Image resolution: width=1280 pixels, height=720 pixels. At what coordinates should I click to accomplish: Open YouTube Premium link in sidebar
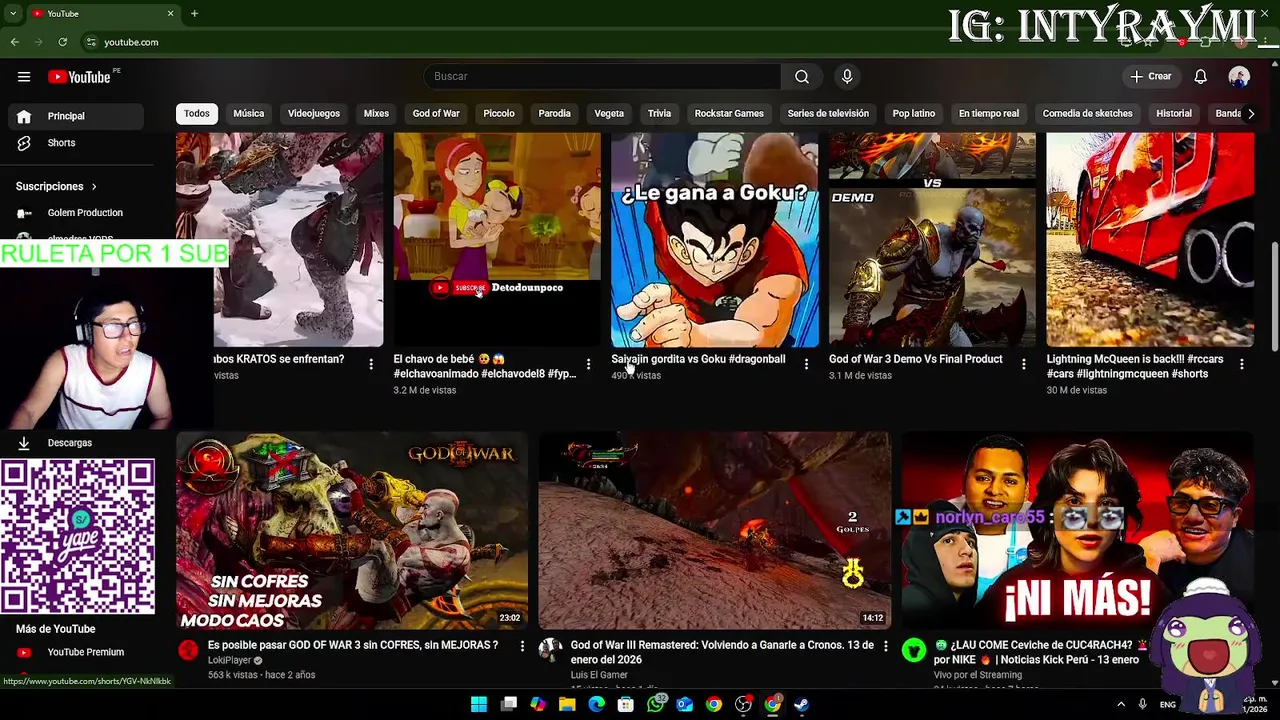(x=76, y=652)
